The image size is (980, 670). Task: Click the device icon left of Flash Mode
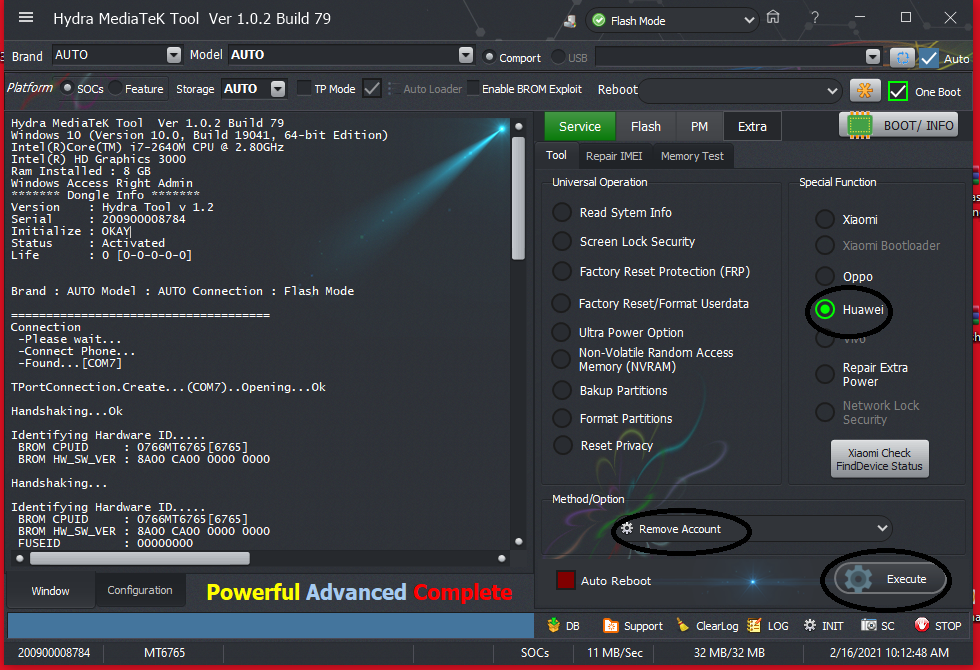coord(570,21)
